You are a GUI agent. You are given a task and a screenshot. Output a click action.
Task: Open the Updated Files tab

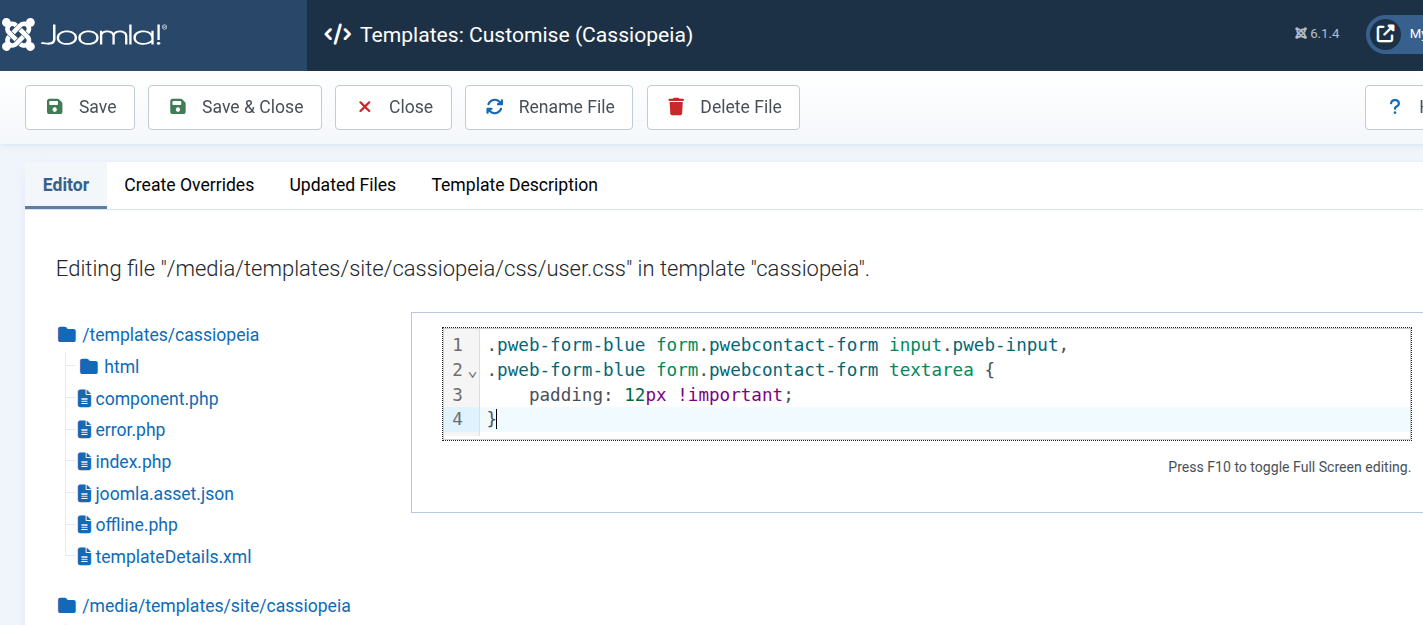click(343, 185)
